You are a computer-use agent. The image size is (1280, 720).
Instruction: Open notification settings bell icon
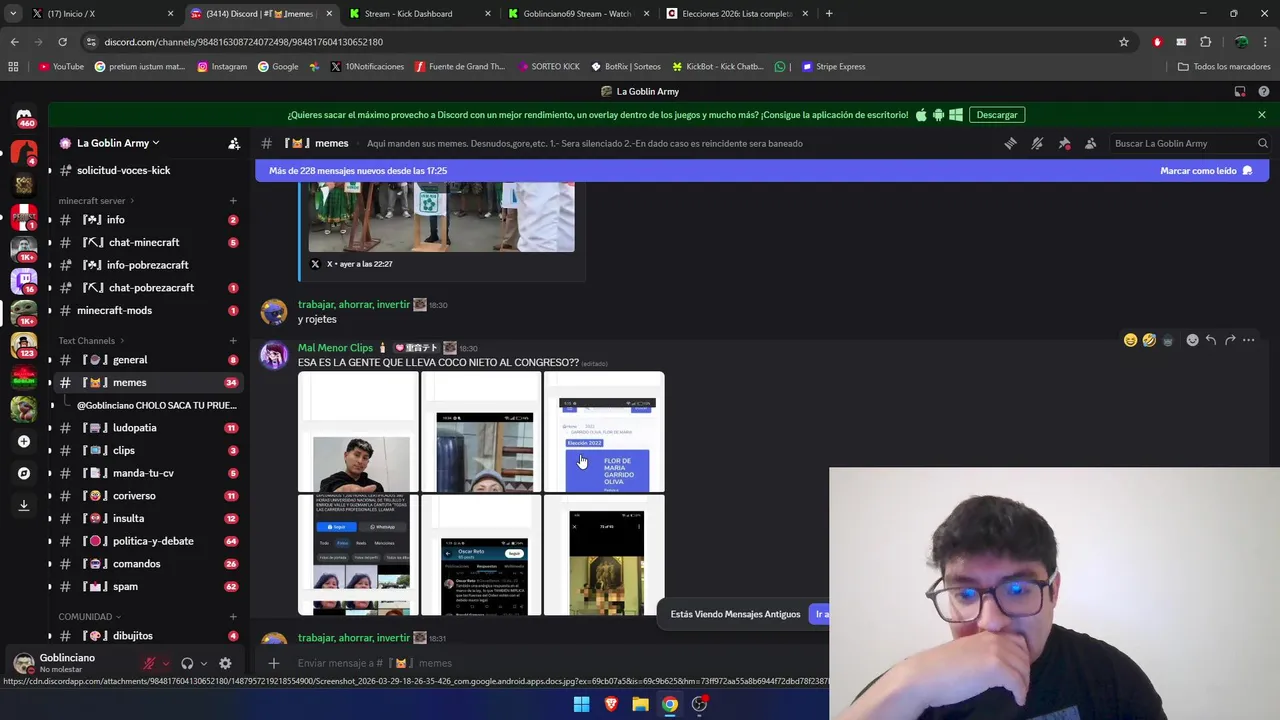(x=1037, y=143)
